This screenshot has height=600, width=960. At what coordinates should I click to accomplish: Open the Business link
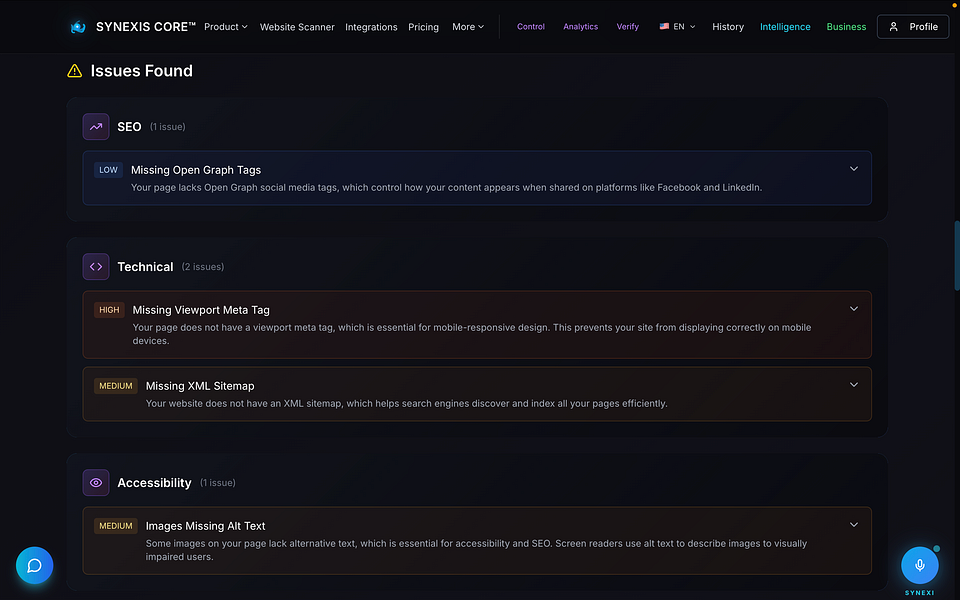coord(846,27)
